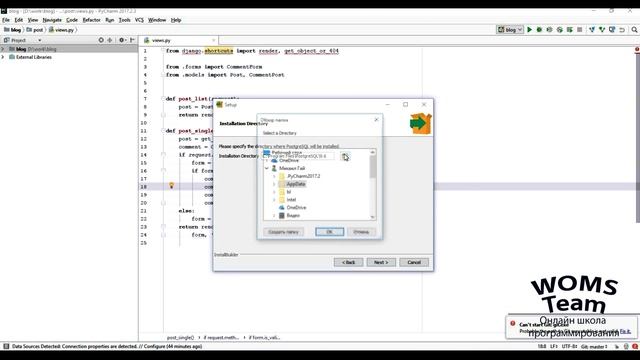This screenshot has height=360, width=640.
Task: Click Отмена in the directory chooser
Action: [361, 232]
